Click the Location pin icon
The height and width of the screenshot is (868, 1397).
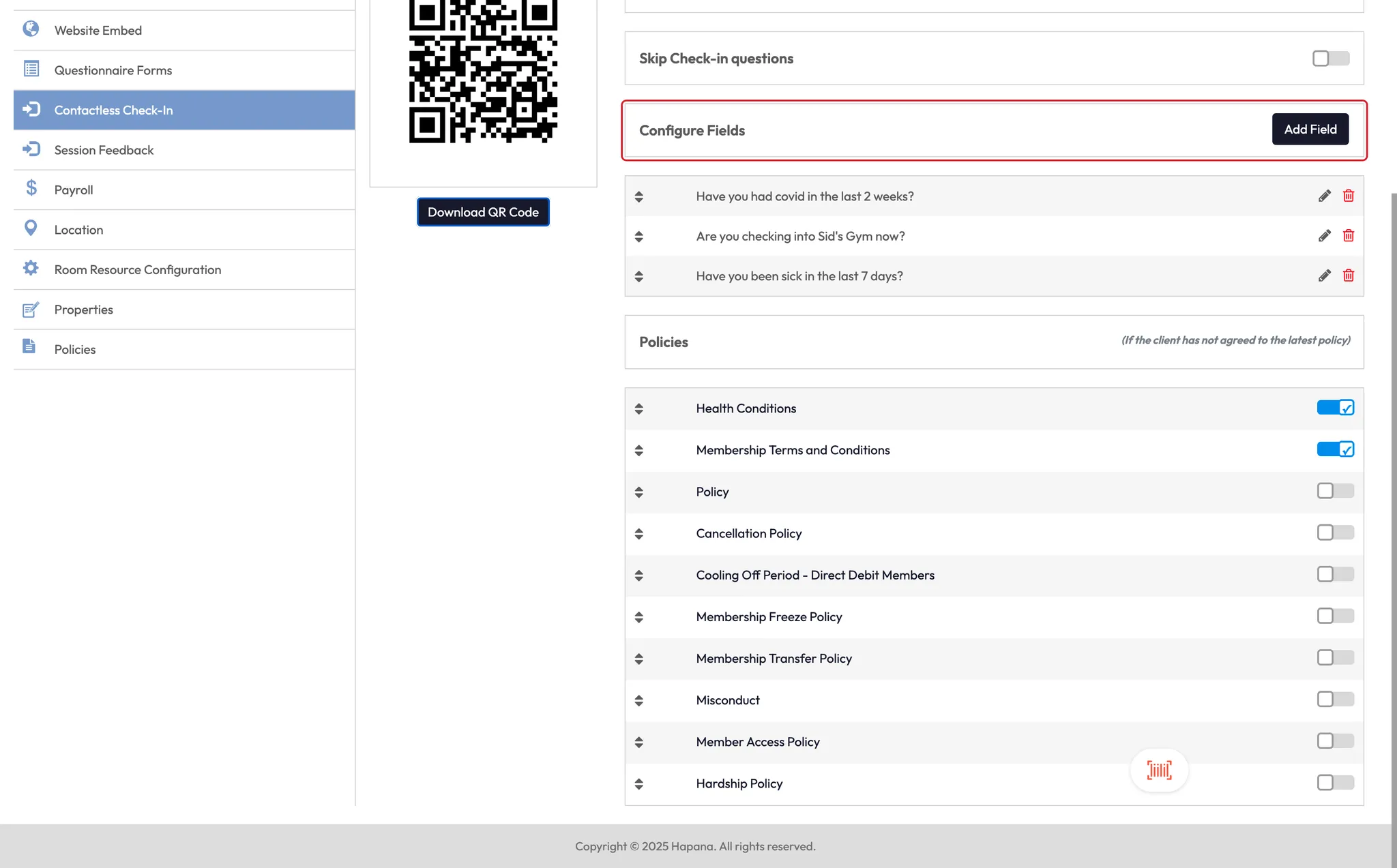click(31, 228)
